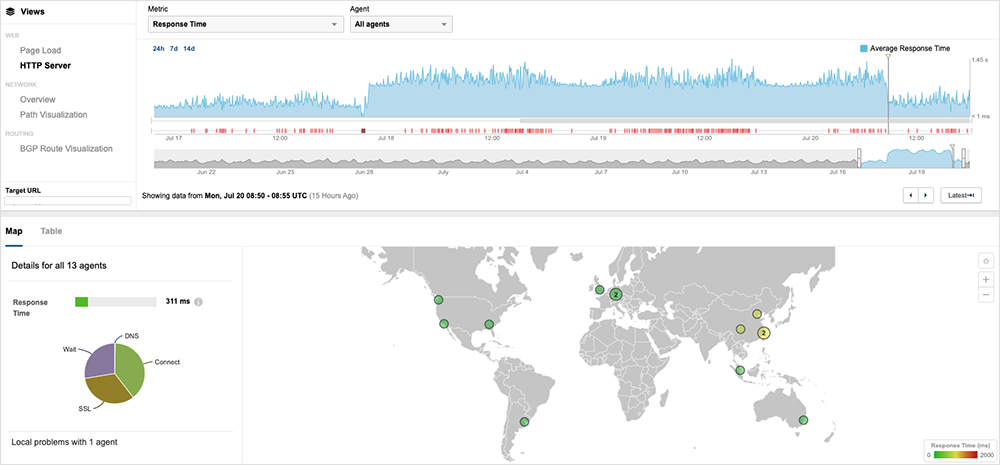The image size is (1000, 465).
Task: Zoom out on the map with minus button
Action: click(x=985, y=295)
